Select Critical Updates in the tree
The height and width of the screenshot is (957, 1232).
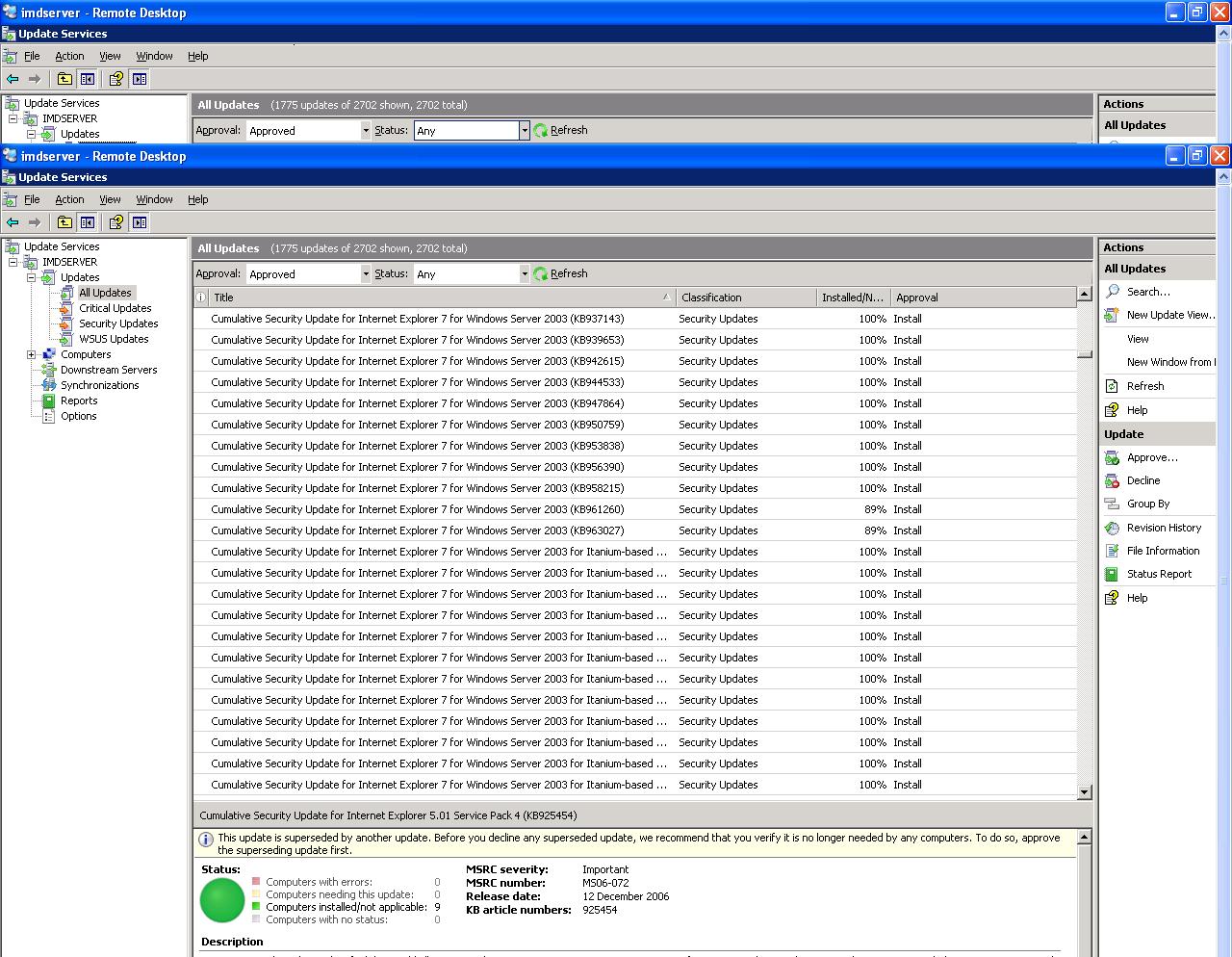115,308
